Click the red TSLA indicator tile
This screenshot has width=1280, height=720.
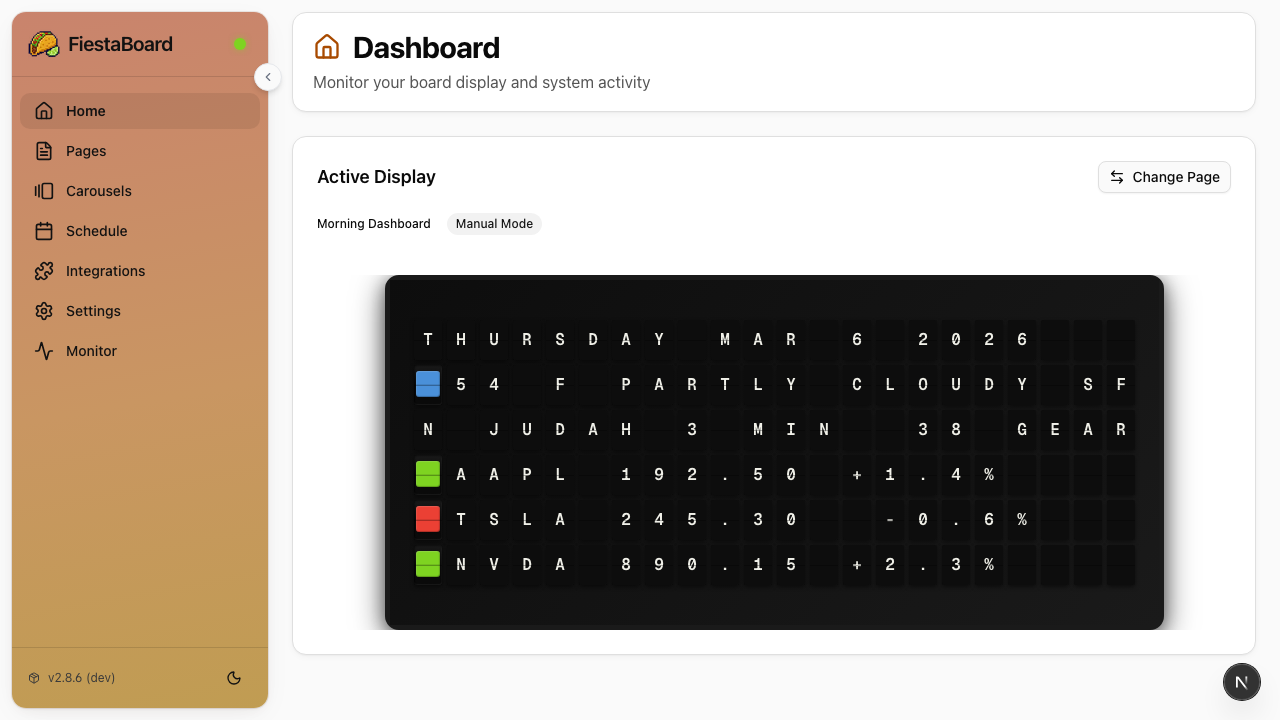point(427,519)
